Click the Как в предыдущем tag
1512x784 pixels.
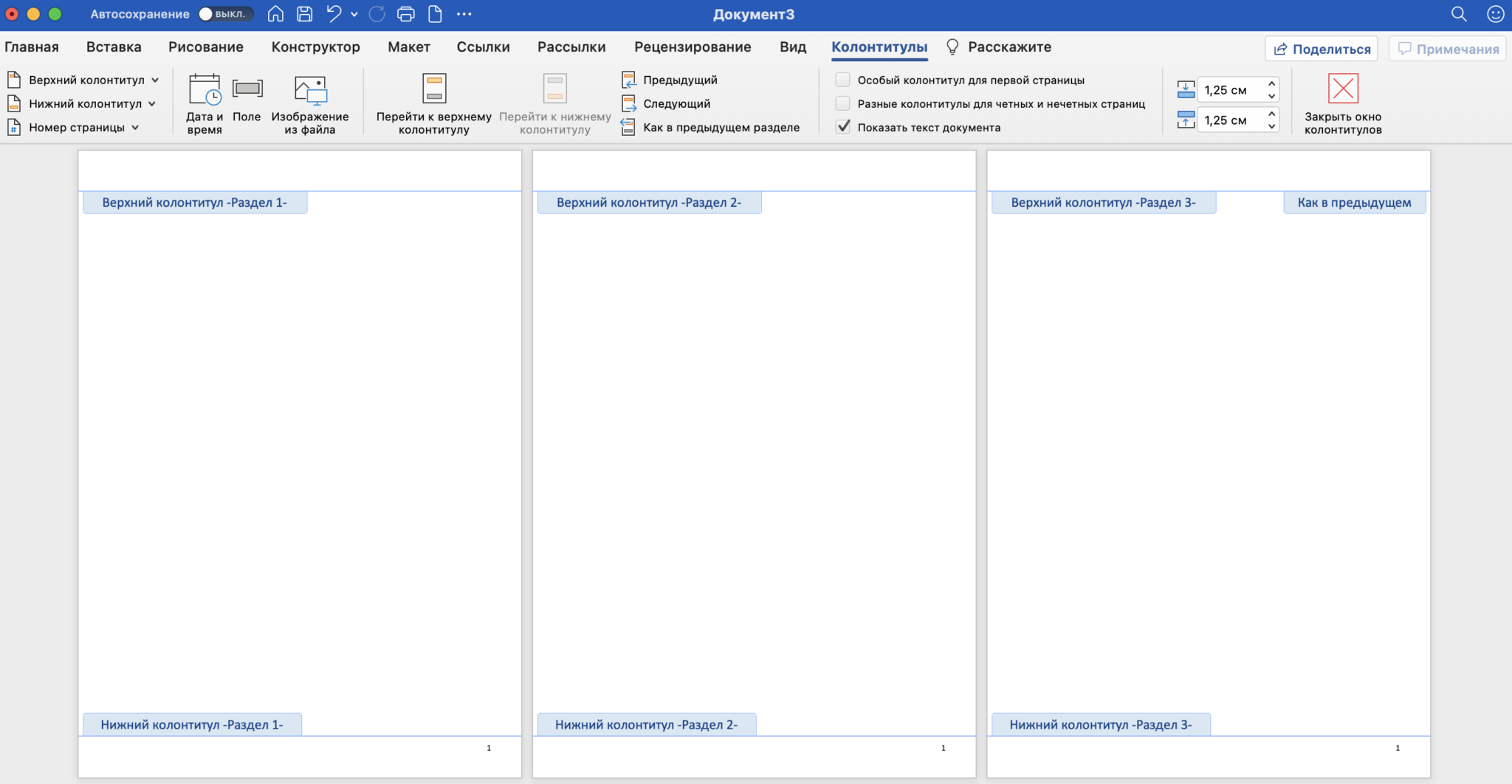click(x=1355, y=202)
